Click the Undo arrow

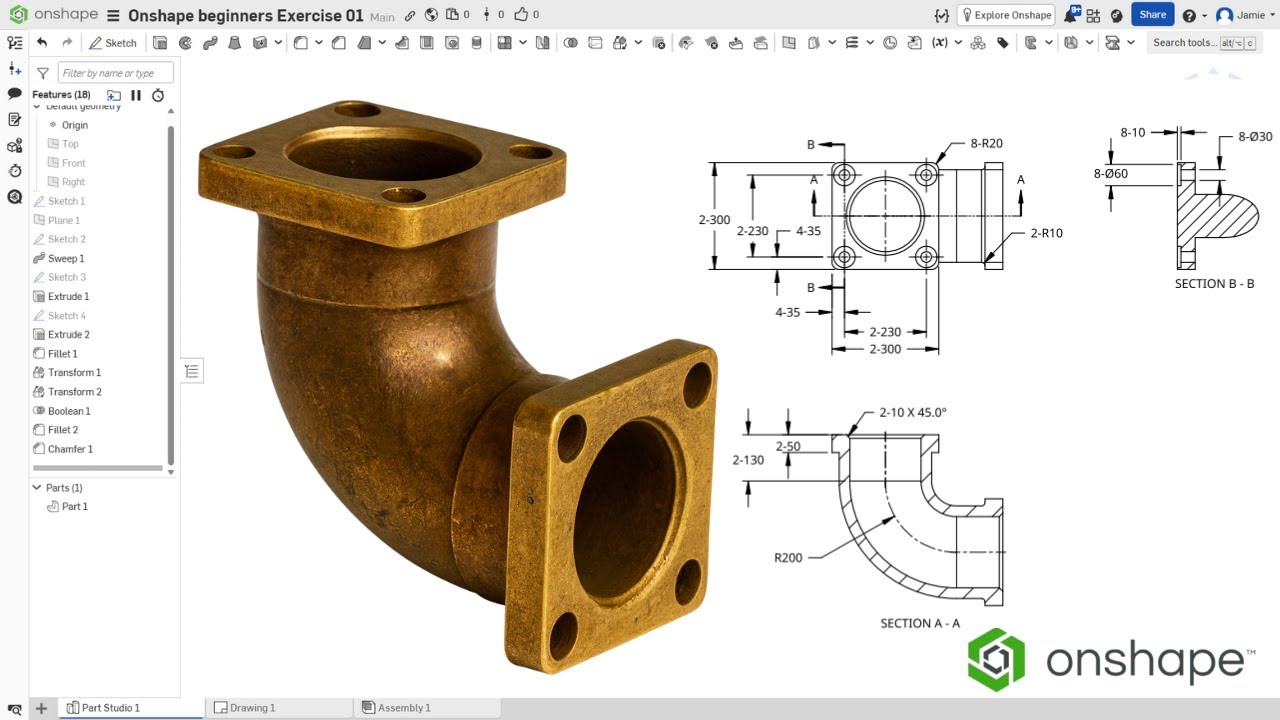(x=41, y=42)
